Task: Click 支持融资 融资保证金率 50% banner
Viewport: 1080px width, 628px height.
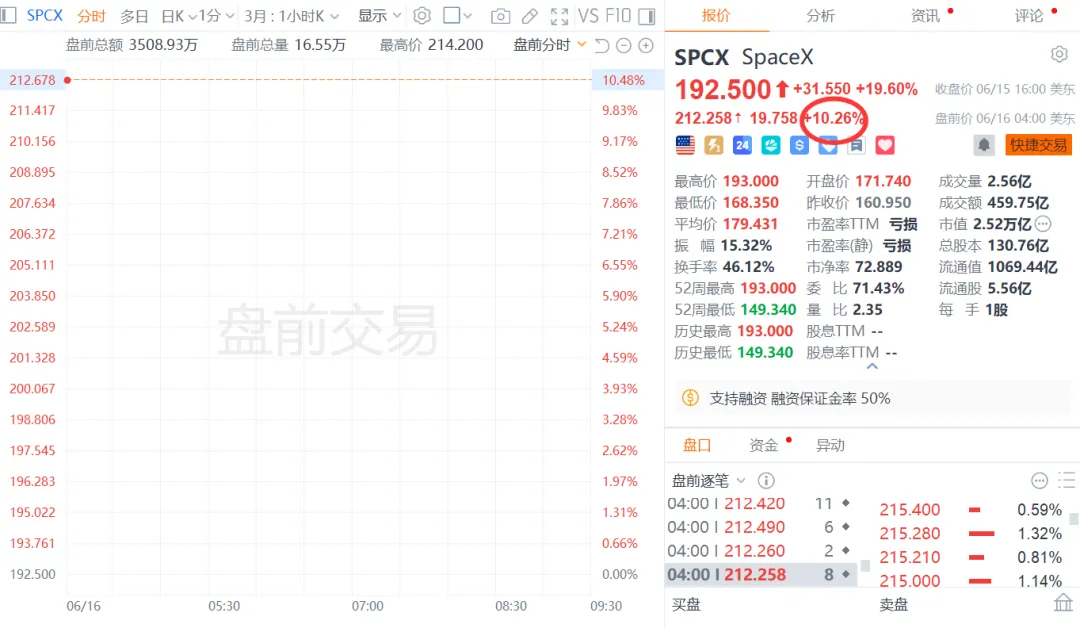Action: (872, 398)
